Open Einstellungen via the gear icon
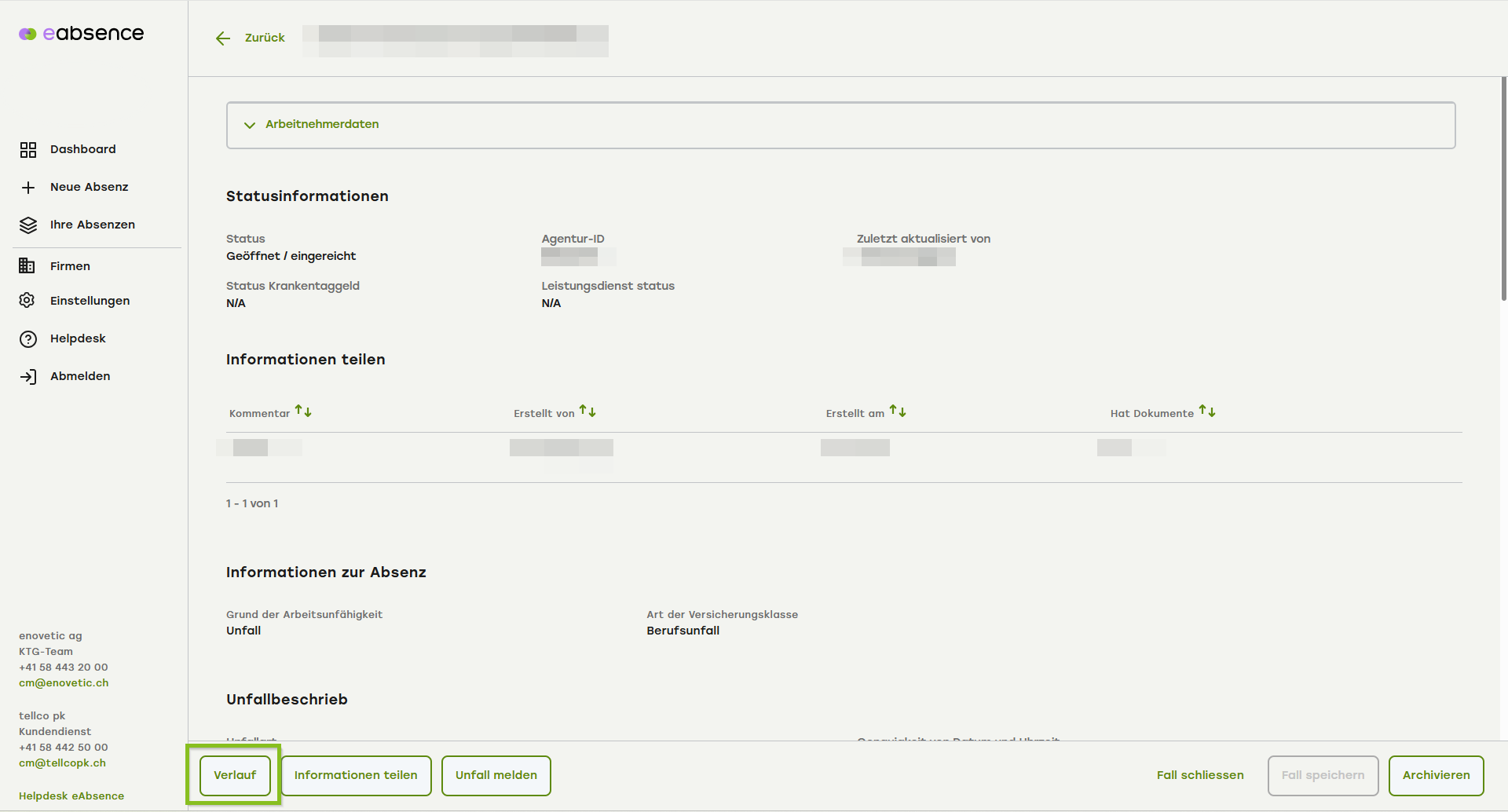The width and height of the screenshot is (1508, 812). point(27,301)
